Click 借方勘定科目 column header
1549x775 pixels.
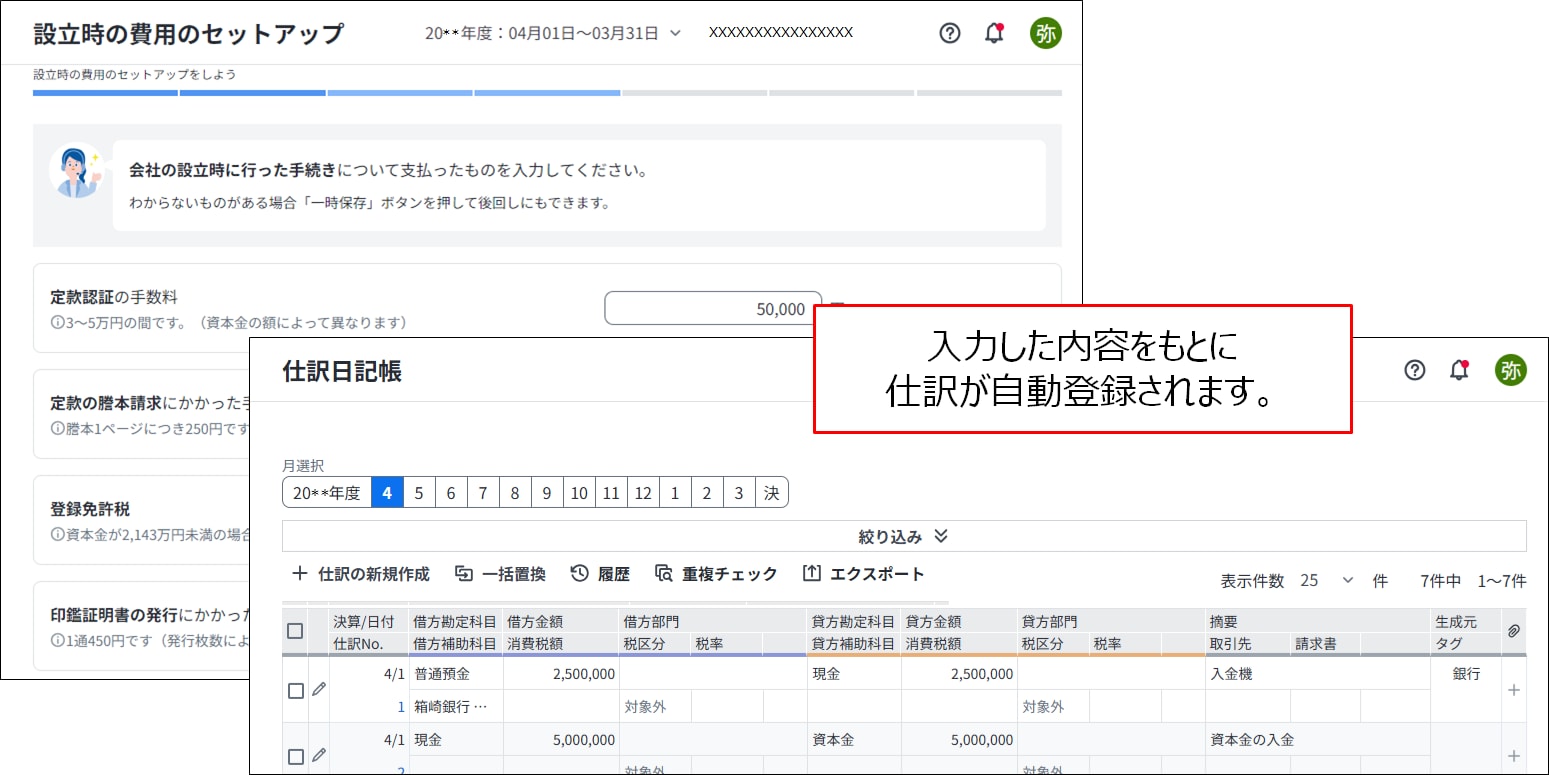455,622
